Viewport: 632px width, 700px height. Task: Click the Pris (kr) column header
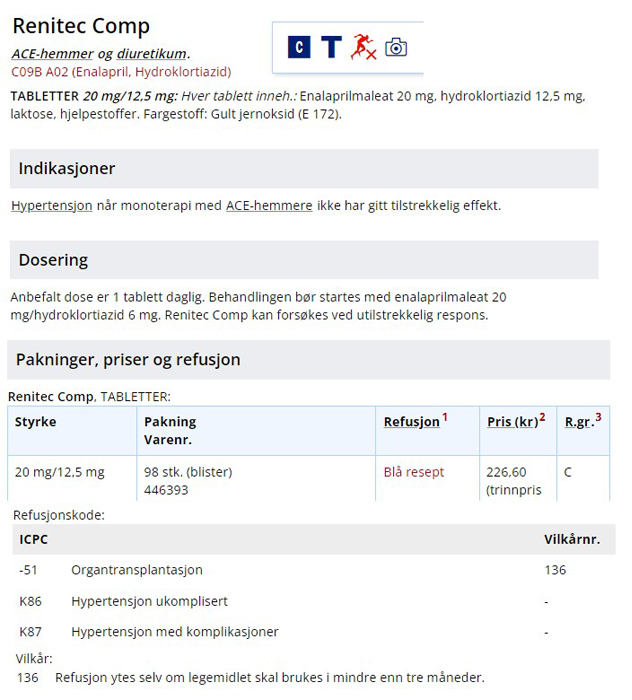click(512, 422)
